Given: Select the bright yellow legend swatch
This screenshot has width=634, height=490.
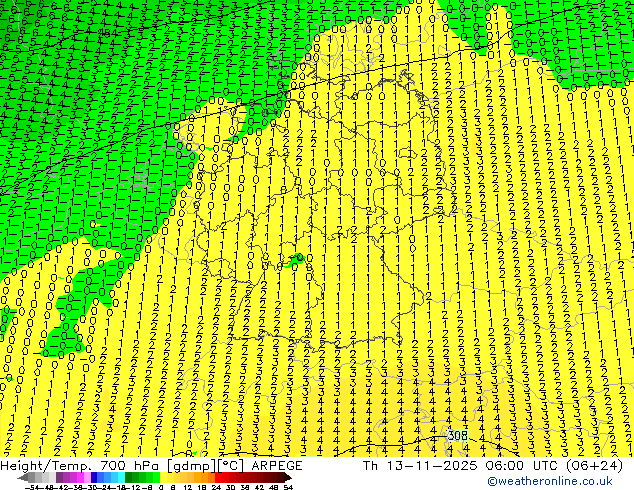Looking at the screenshot, I should coord(163,477).
